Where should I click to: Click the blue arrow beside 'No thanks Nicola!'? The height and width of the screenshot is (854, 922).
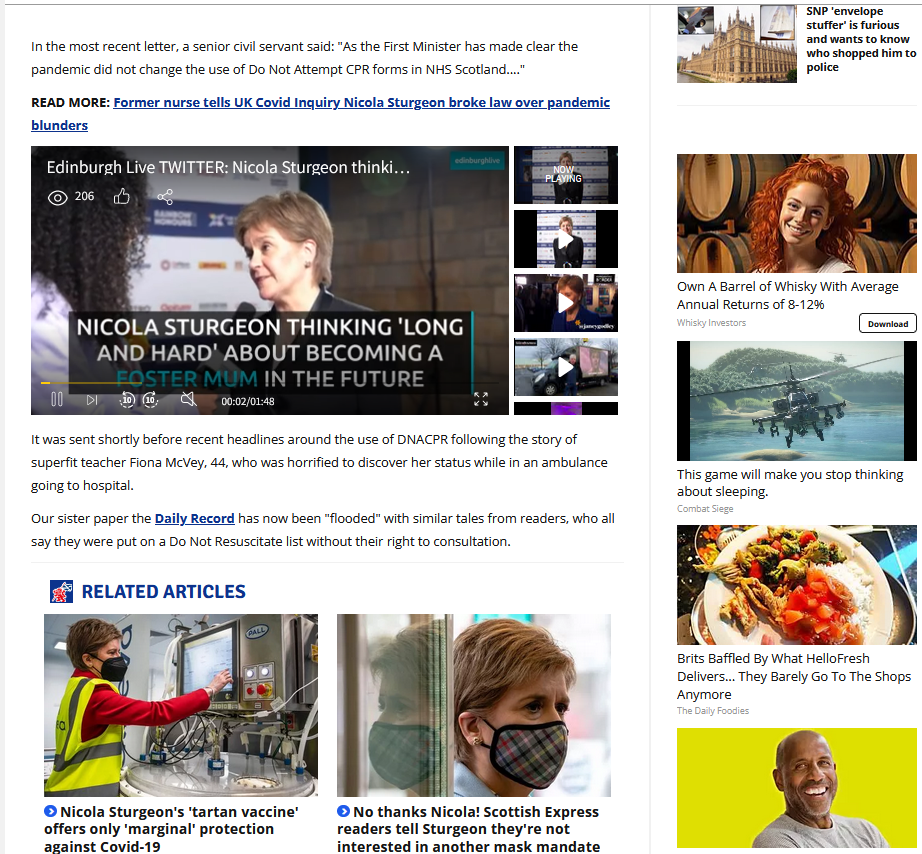343,811
